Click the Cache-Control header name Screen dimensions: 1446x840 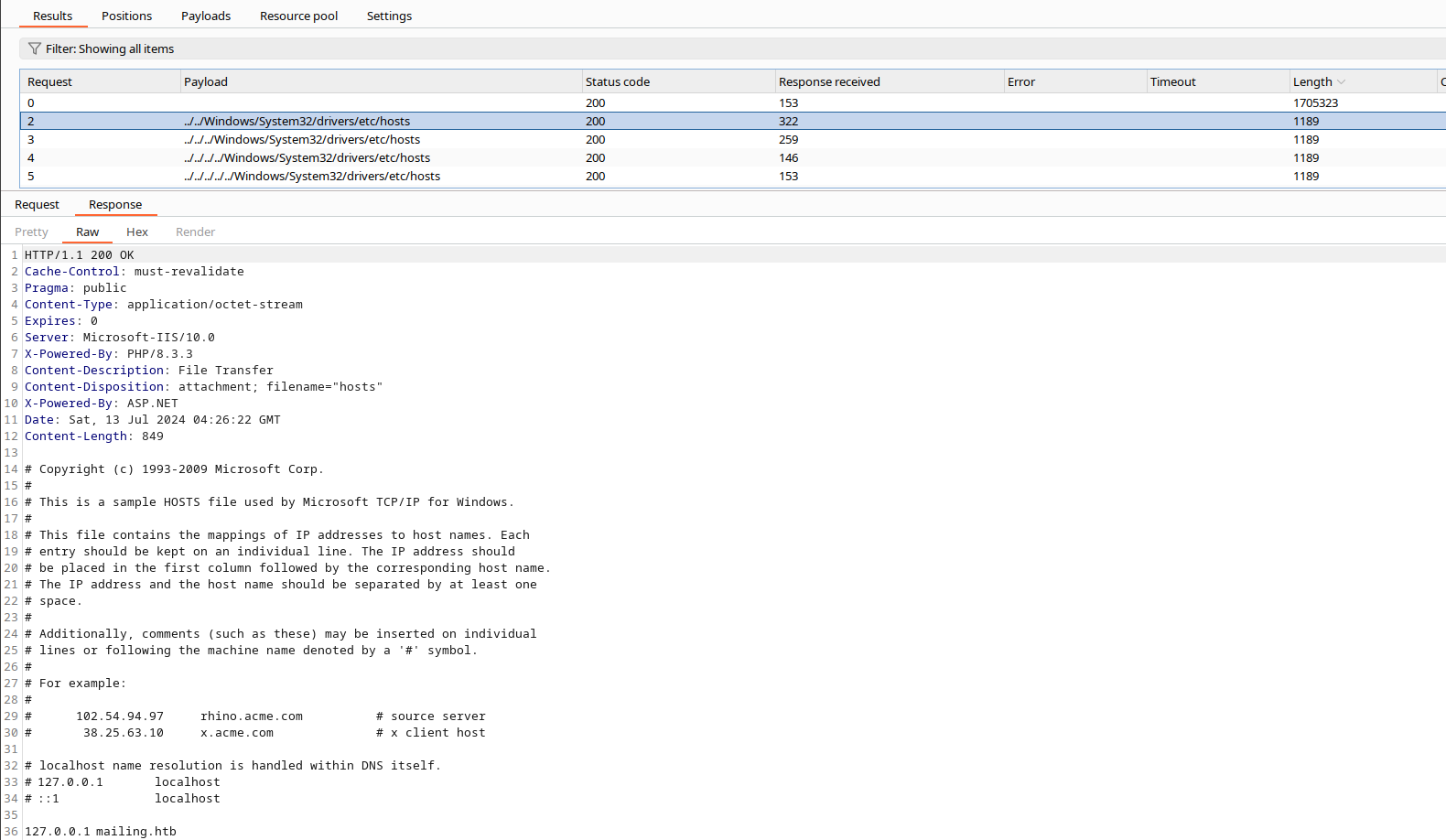pyautogui.click(x=71, y=272)
